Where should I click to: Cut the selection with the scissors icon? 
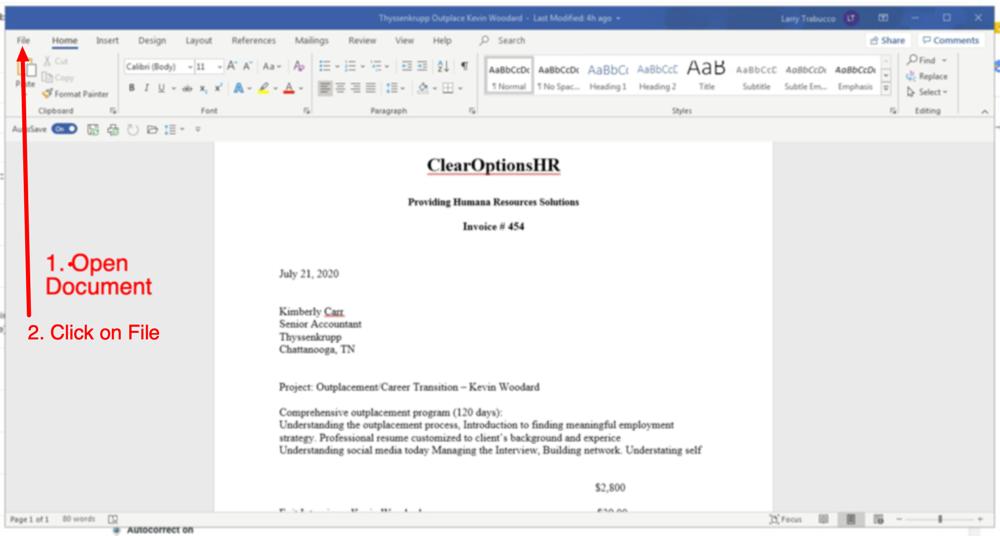tap(47, 61)
